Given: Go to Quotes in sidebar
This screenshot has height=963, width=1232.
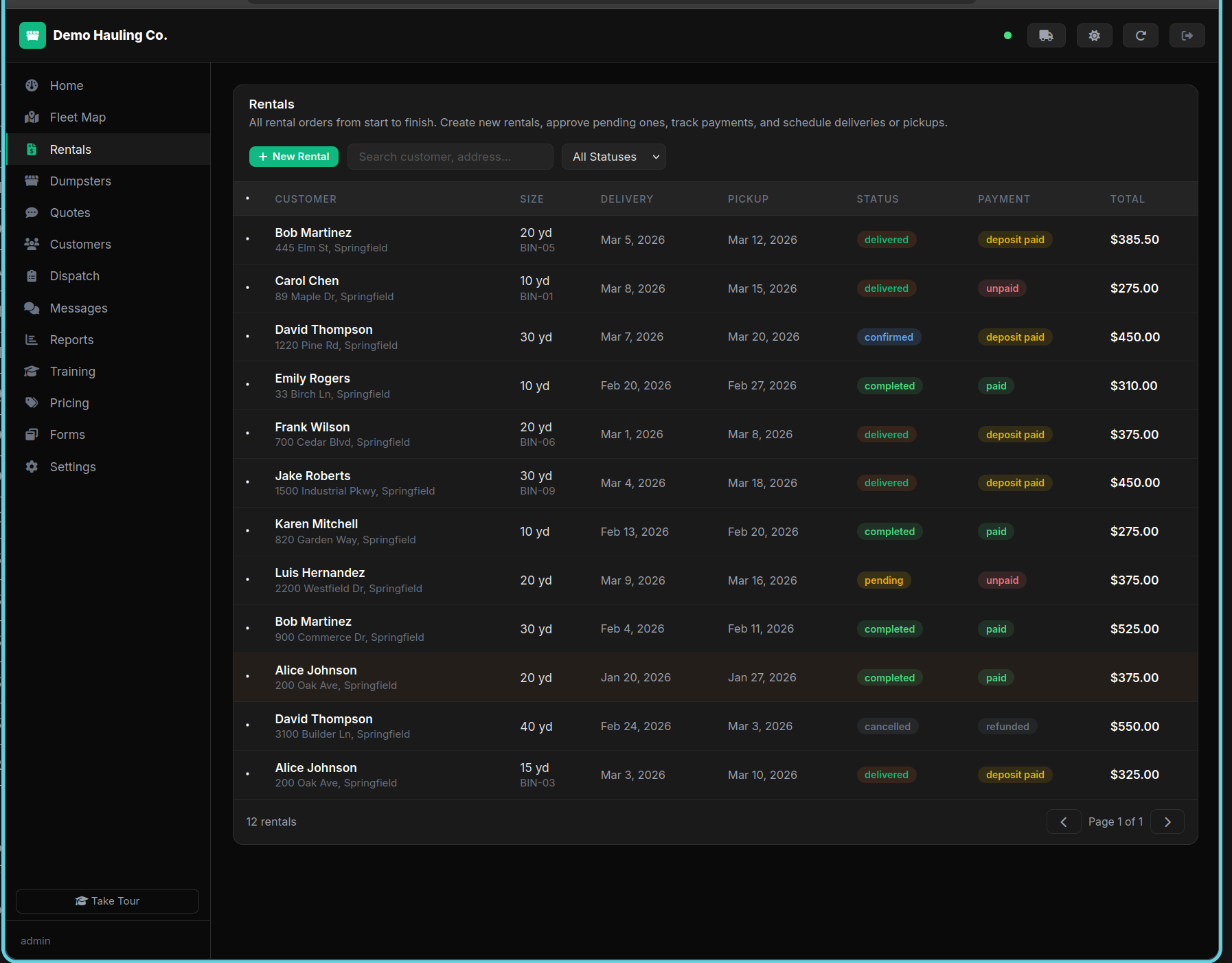Looking at the screenshot, I should 70,213.
